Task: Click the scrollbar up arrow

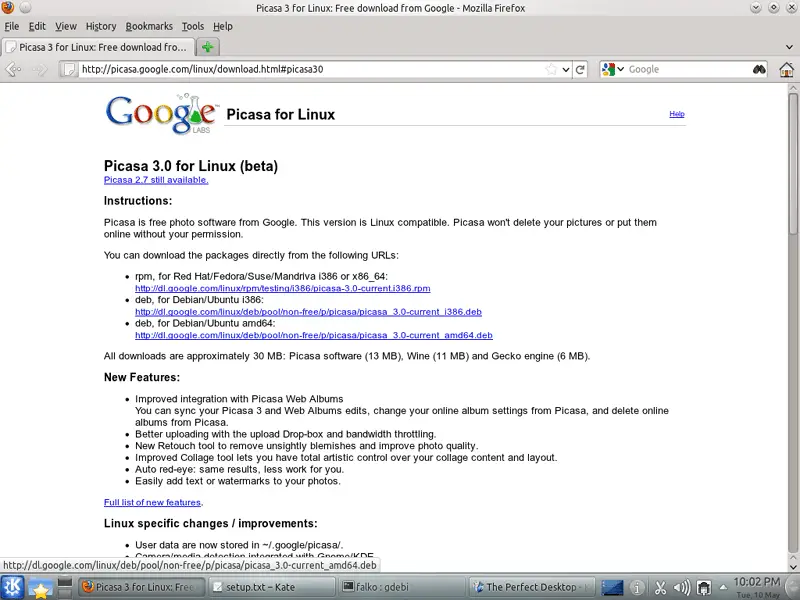Action: 793,89
